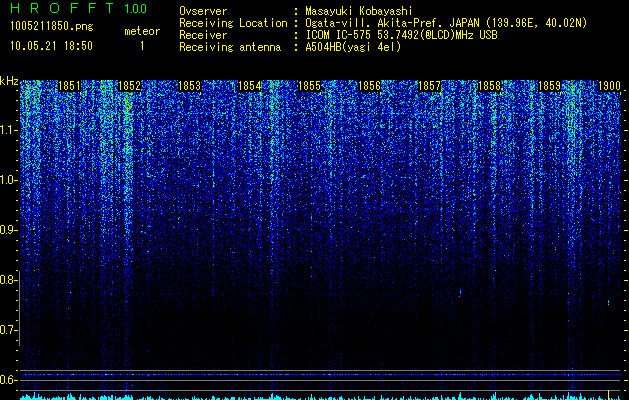Click the name Masayuki Kobayashi
Image resolution: width=629 pixels, height=400 pixels.
pyautogui.click(x=359, y=11)
